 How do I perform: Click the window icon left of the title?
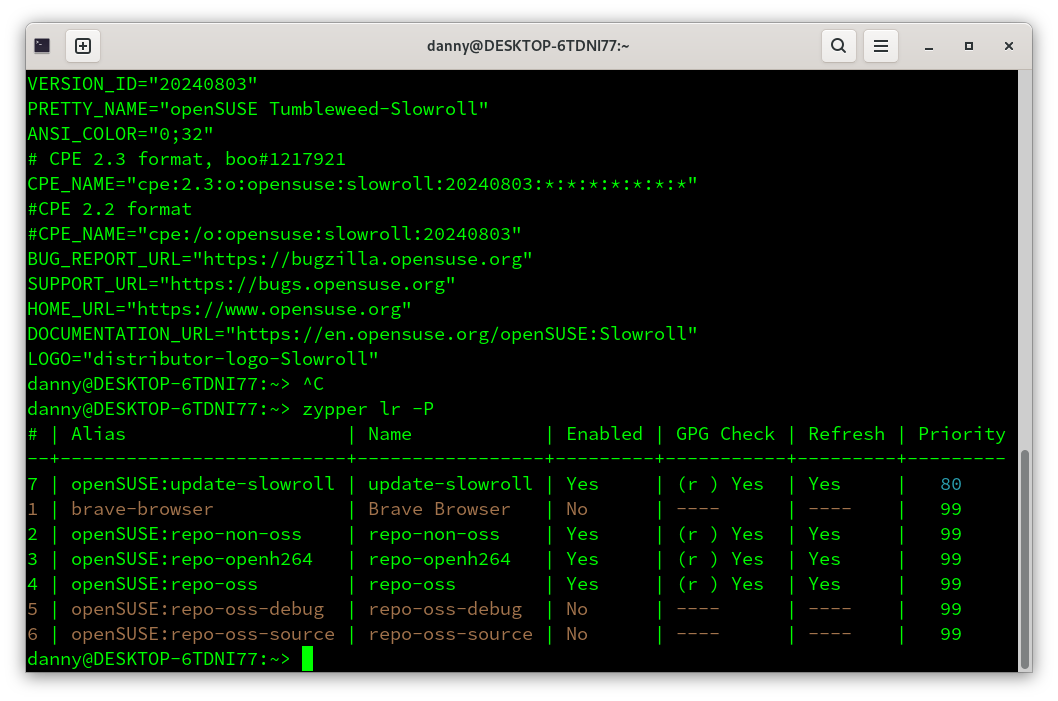click(x=41, y=45)
